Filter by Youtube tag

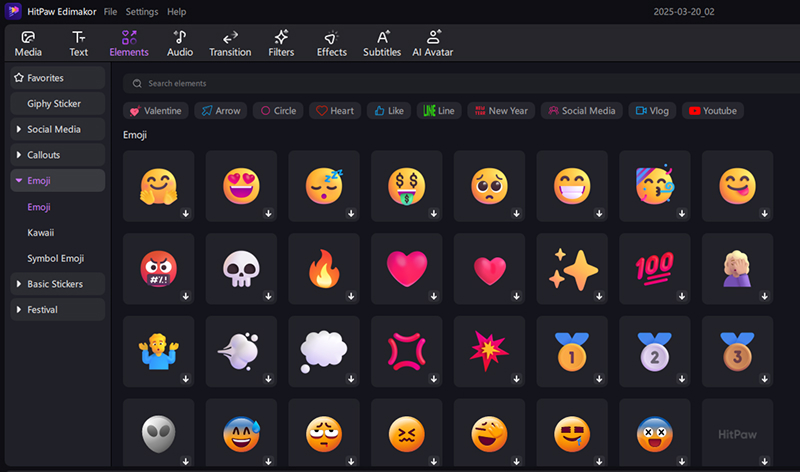coord(713,111)
